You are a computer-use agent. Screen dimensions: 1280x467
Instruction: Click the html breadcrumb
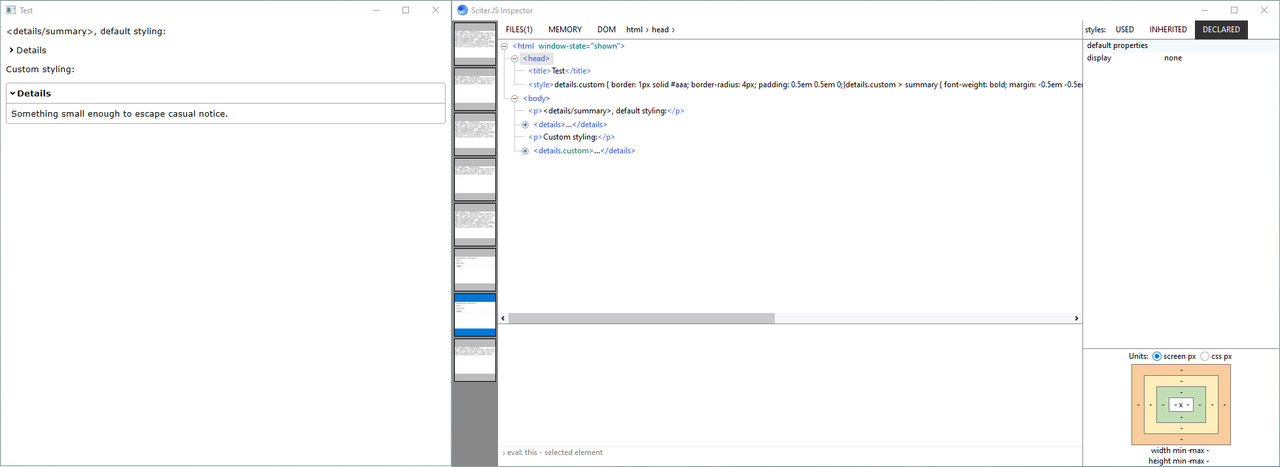point(634,30)
